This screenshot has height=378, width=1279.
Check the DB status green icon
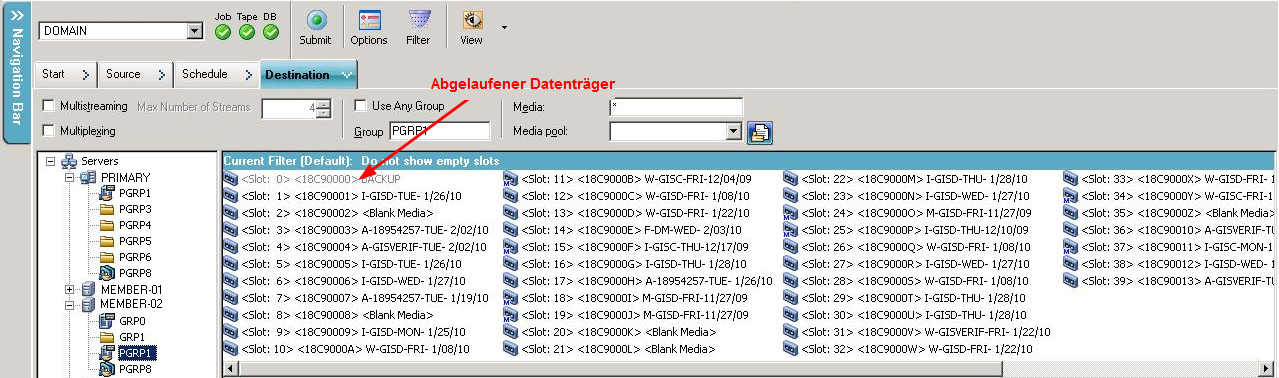271,32
